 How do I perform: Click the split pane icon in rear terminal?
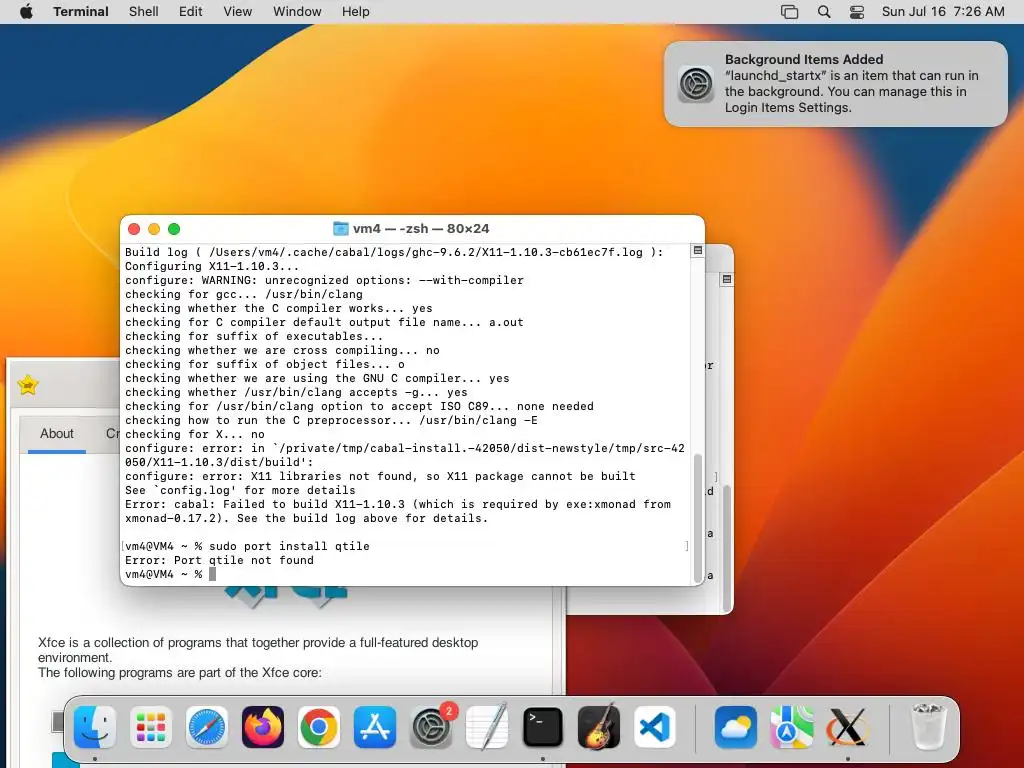[x=726, y=280]
